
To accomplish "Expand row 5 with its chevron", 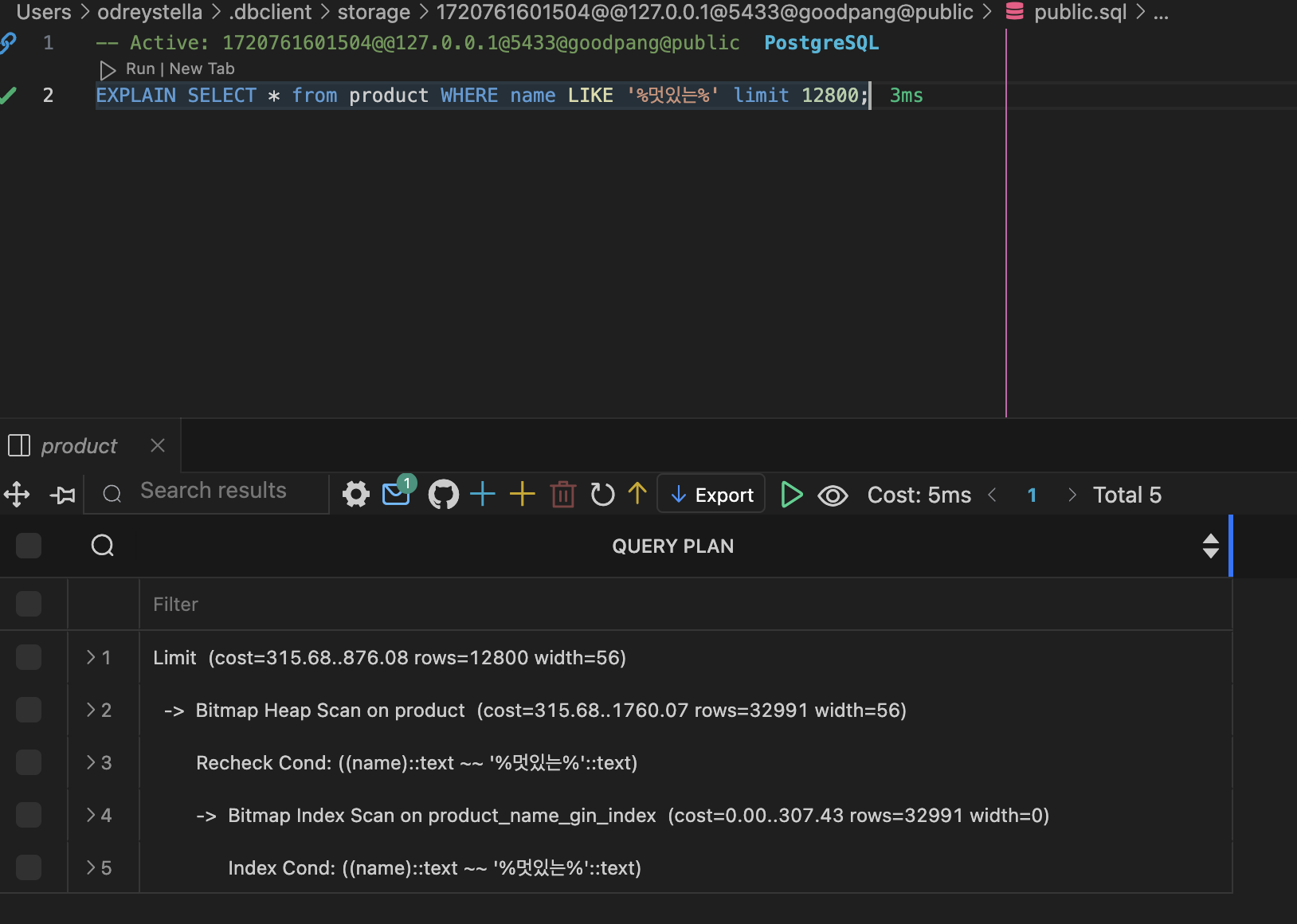I will (91, 867).
